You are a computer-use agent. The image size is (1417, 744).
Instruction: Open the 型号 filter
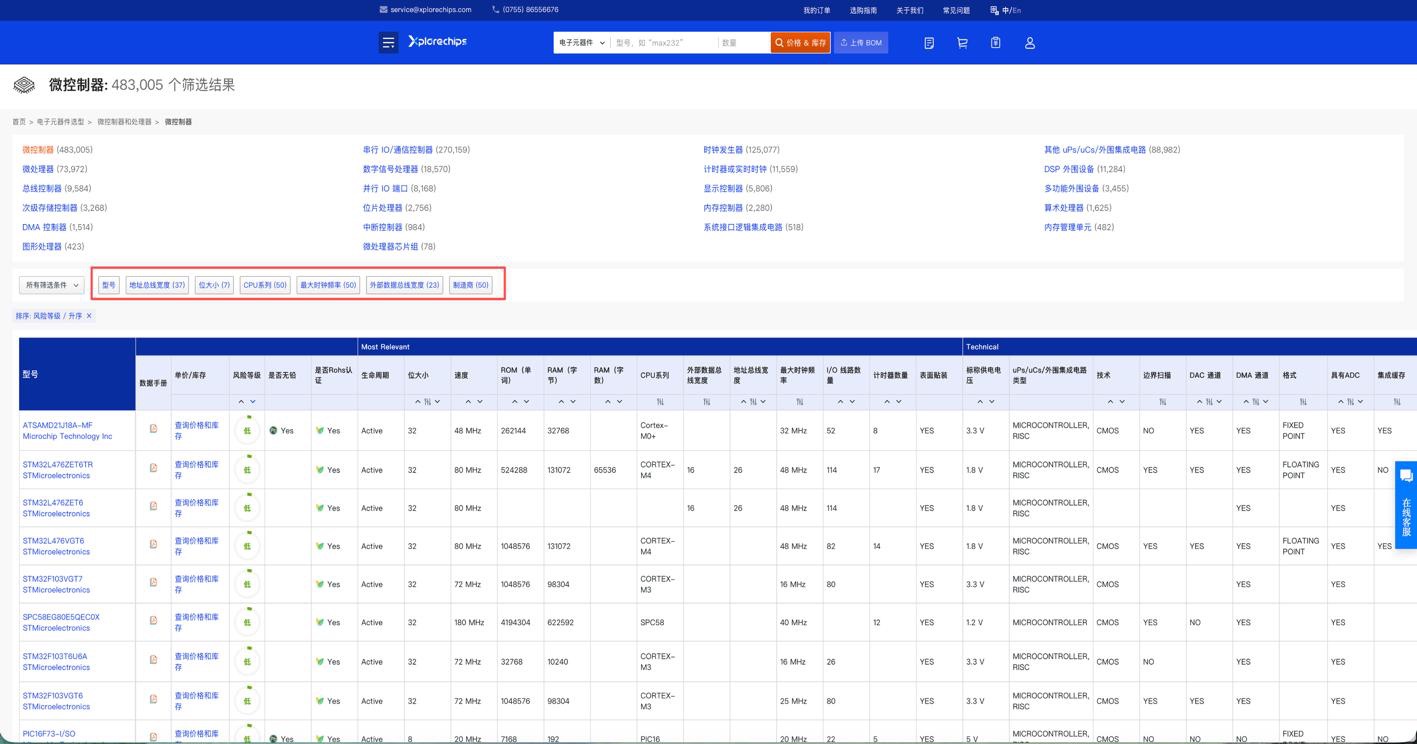point(109,285)
